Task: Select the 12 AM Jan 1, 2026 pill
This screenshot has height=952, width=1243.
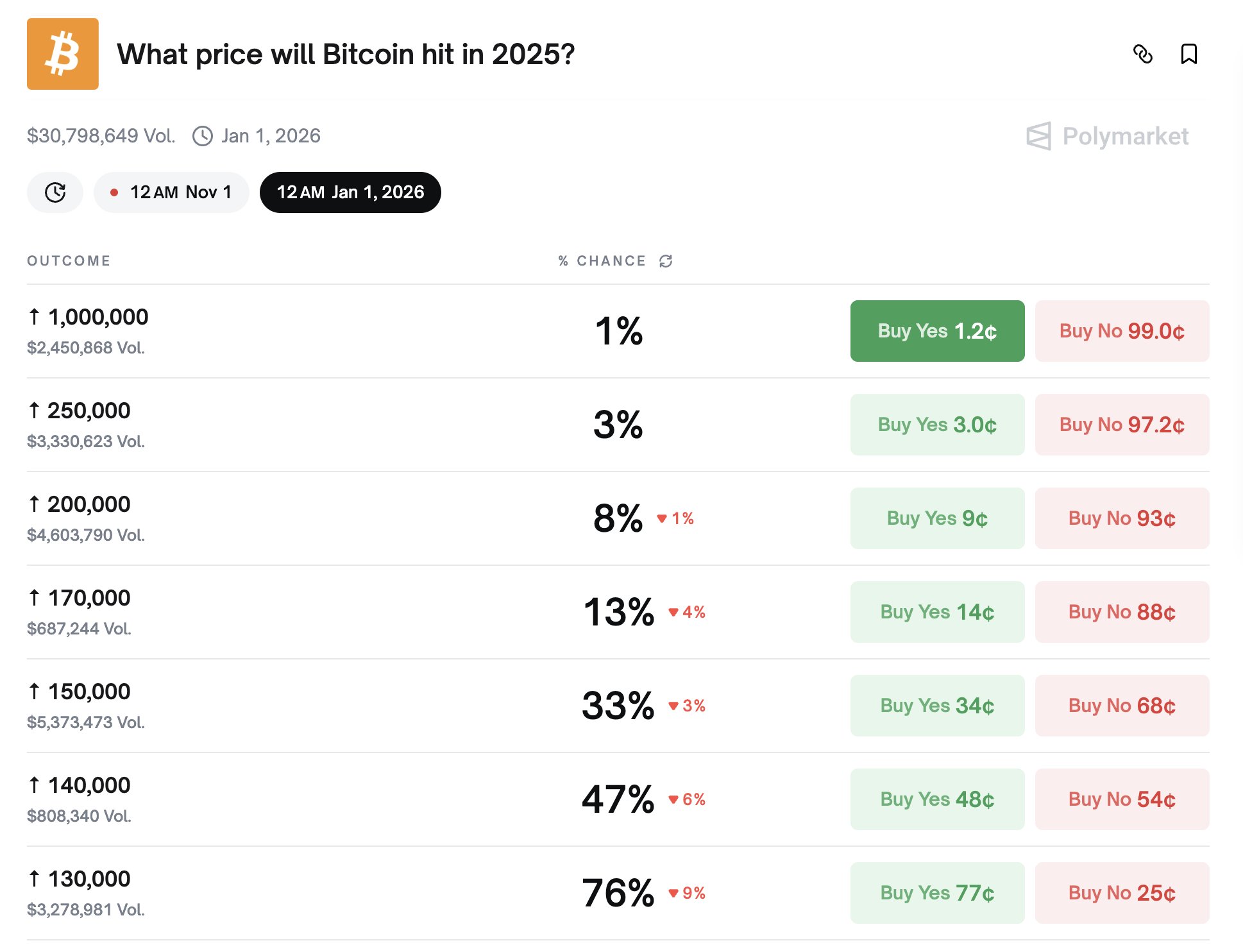Action: click(350, 191)
